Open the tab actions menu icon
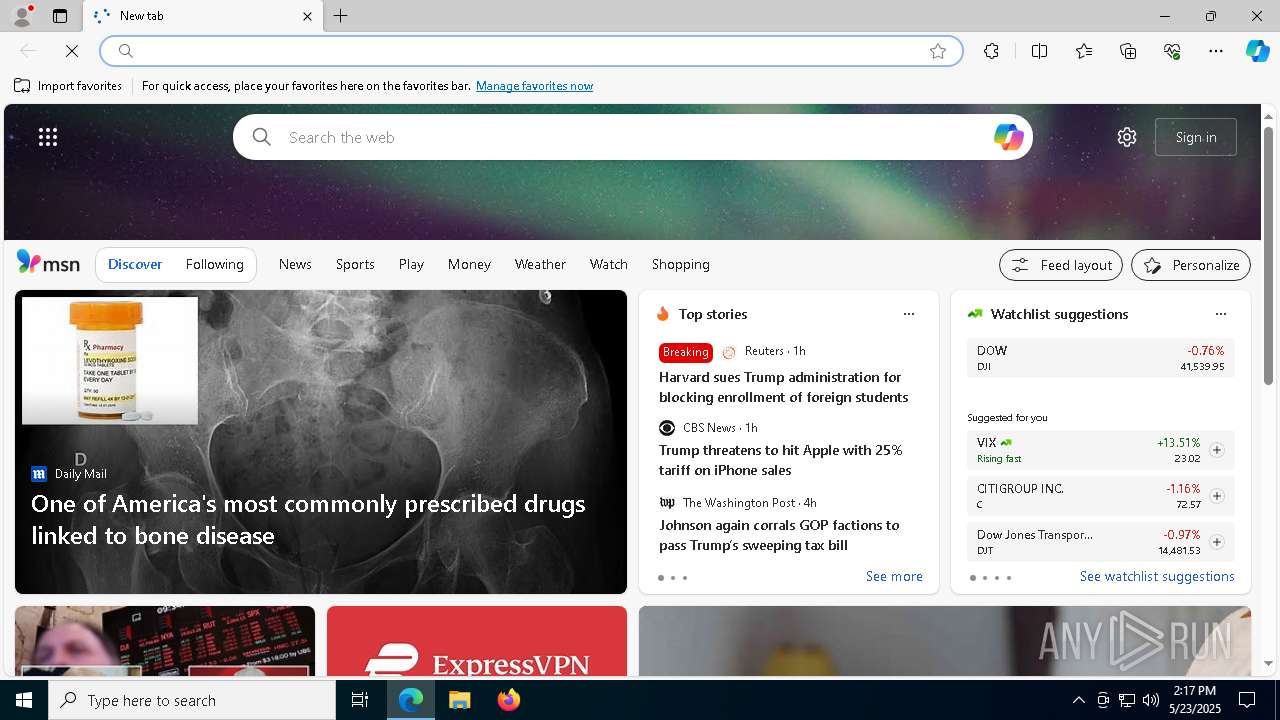The width and height of the screenshot is (1280, 720). tap(60, 16)
